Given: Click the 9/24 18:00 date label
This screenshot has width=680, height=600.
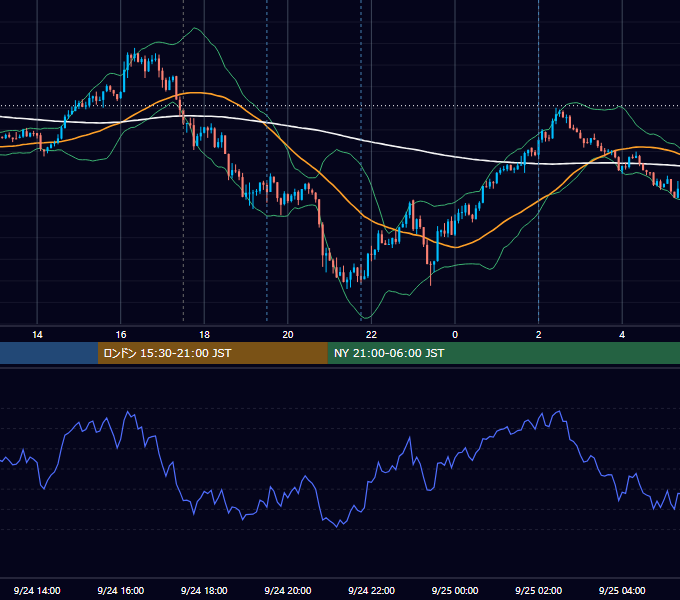Looking at the screenshot, I should pos(204,590).
